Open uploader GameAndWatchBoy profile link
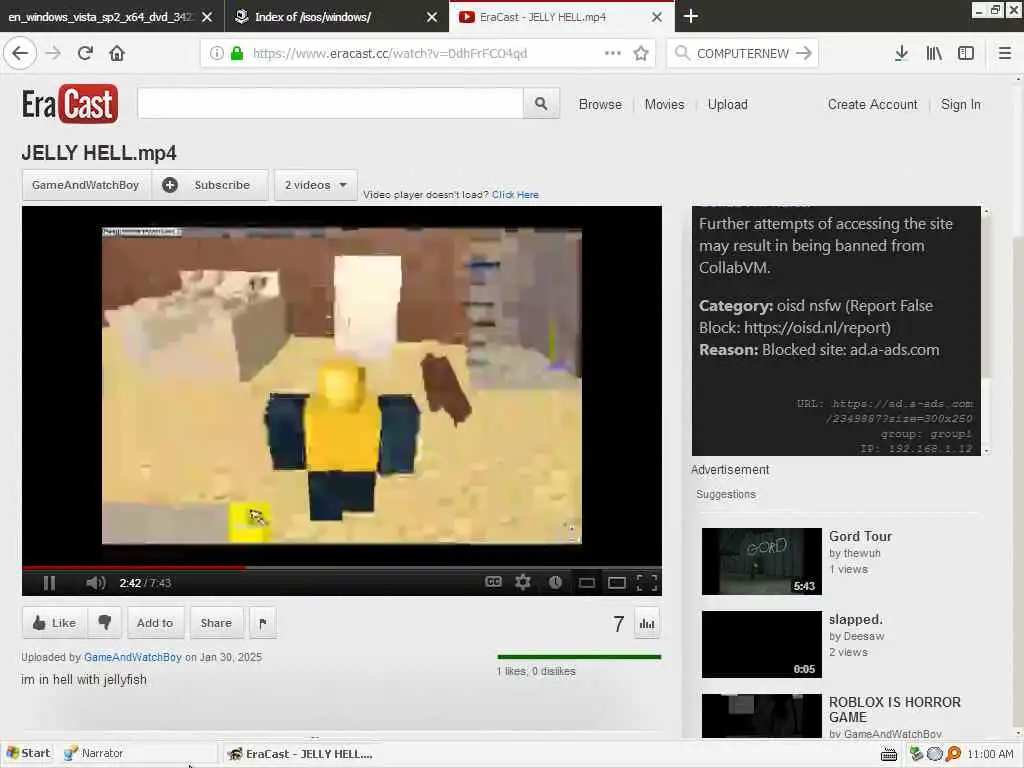The image size is (1024, 768). coord(133,657)
